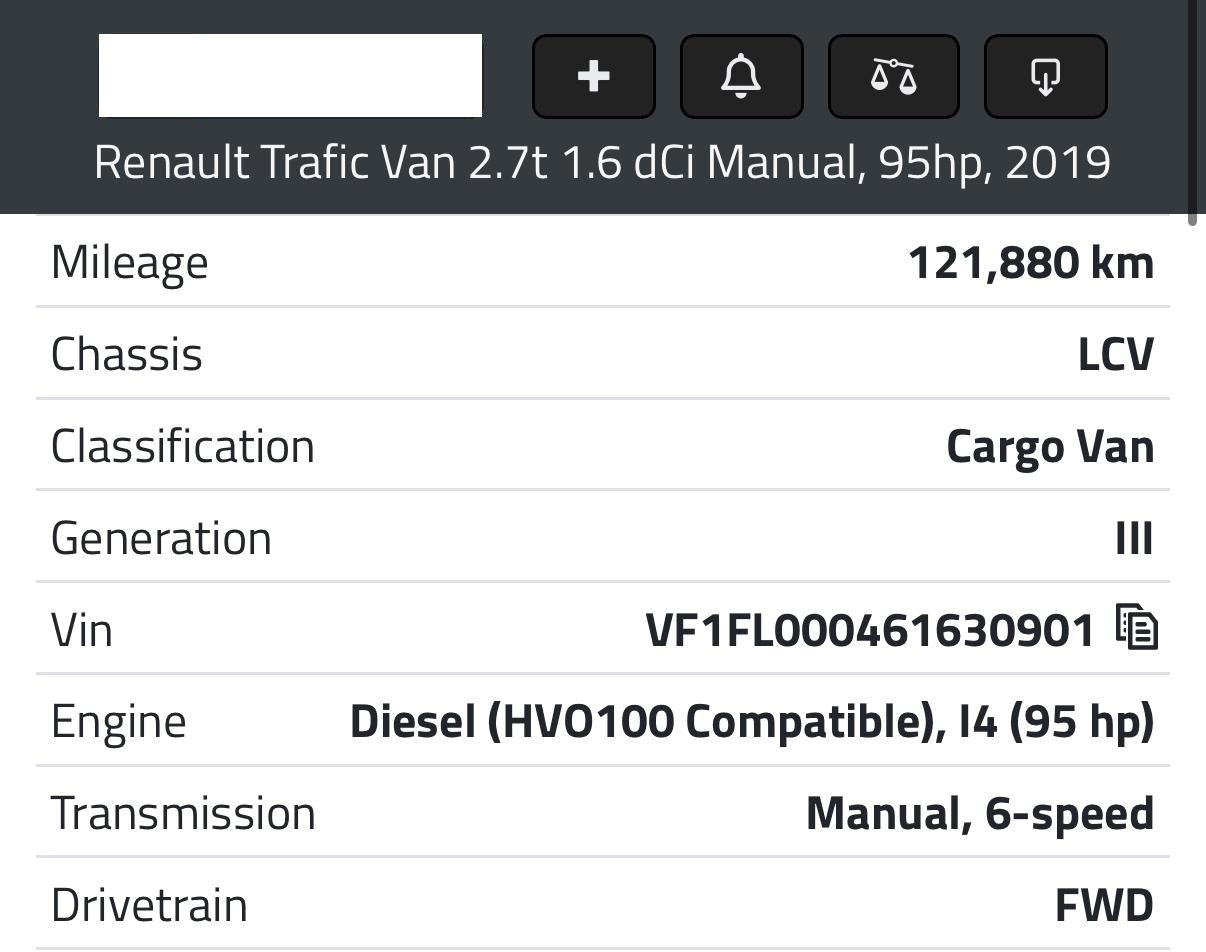
Task: Click the plus add button
Action: [594, 76]
